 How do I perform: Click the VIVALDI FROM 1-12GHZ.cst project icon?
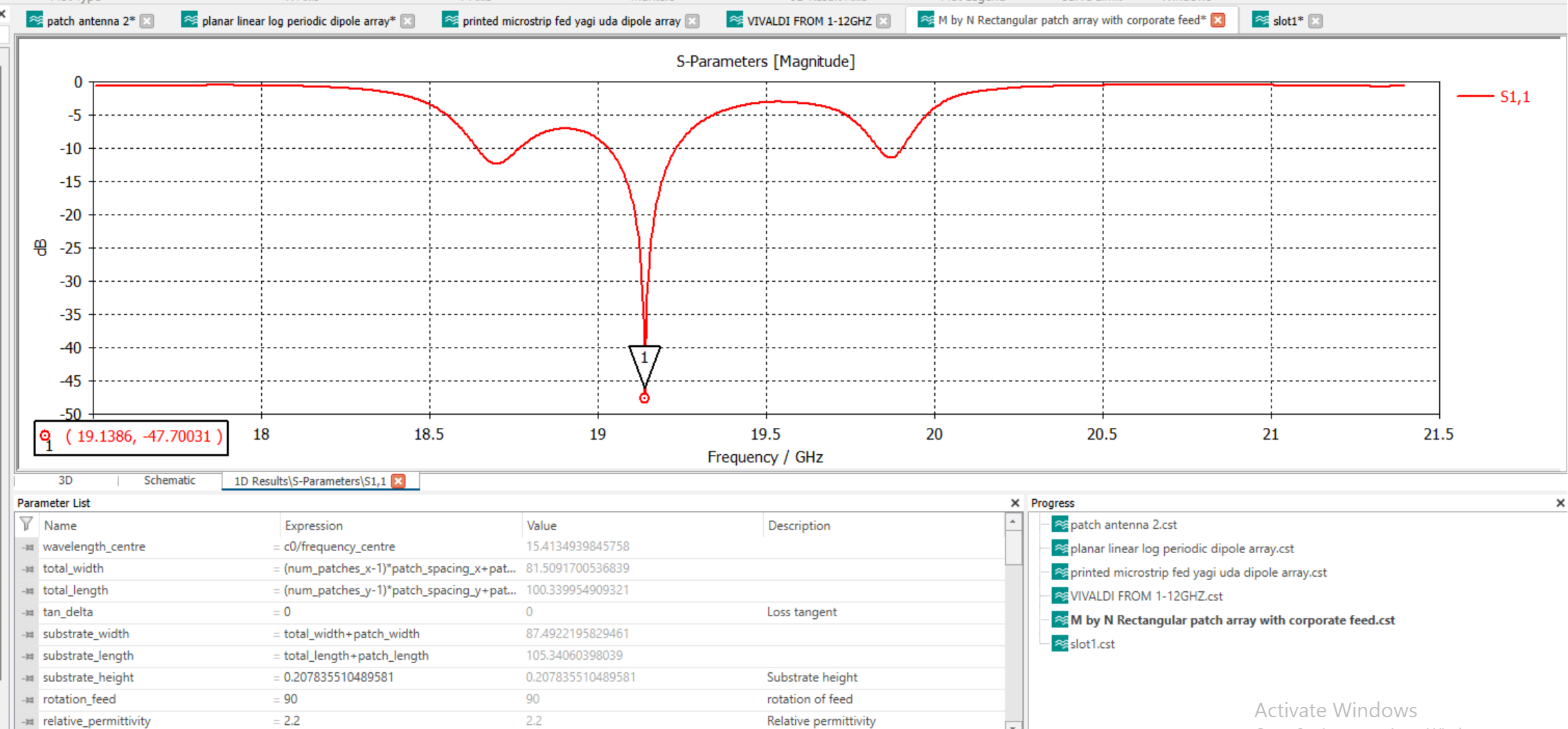point(1059,596)
